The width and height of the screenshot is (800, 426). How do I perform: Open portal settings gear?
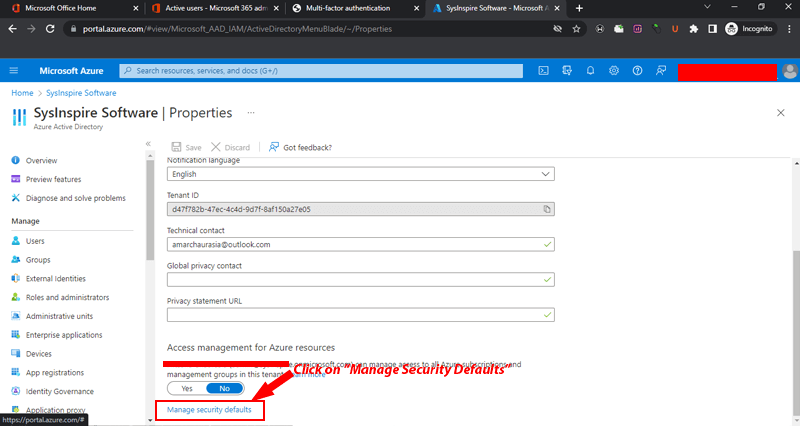tap(613, 71)
